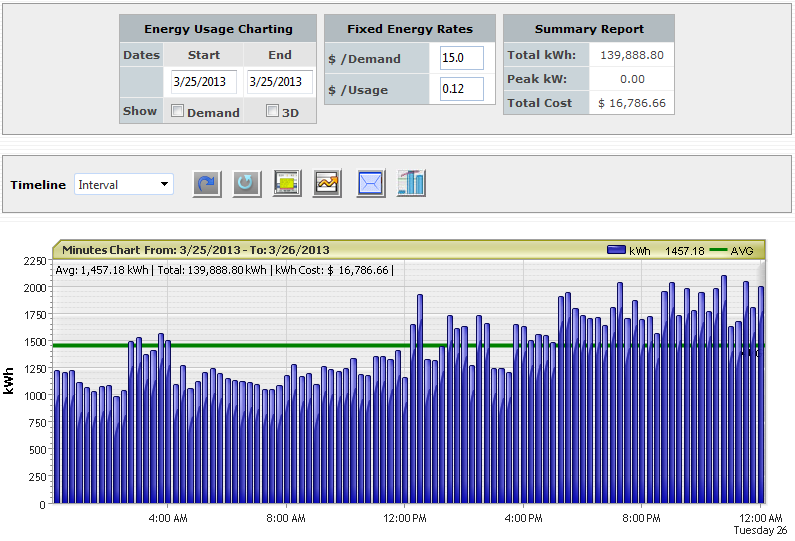Open the trend chart icon
The height and width of the screenshot is (541, 795).
coord(327,183)
